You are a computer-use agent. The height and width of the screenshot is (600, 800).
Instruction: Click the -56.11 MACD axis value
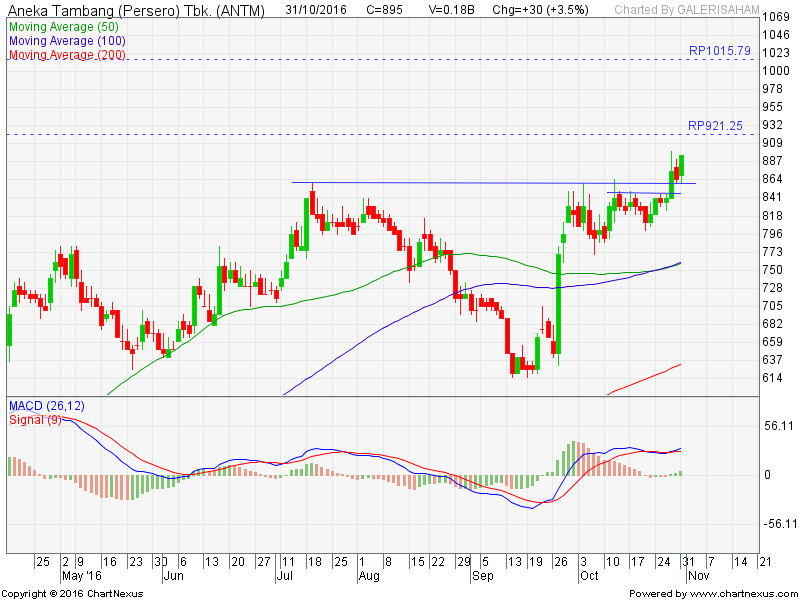(779, 524)
